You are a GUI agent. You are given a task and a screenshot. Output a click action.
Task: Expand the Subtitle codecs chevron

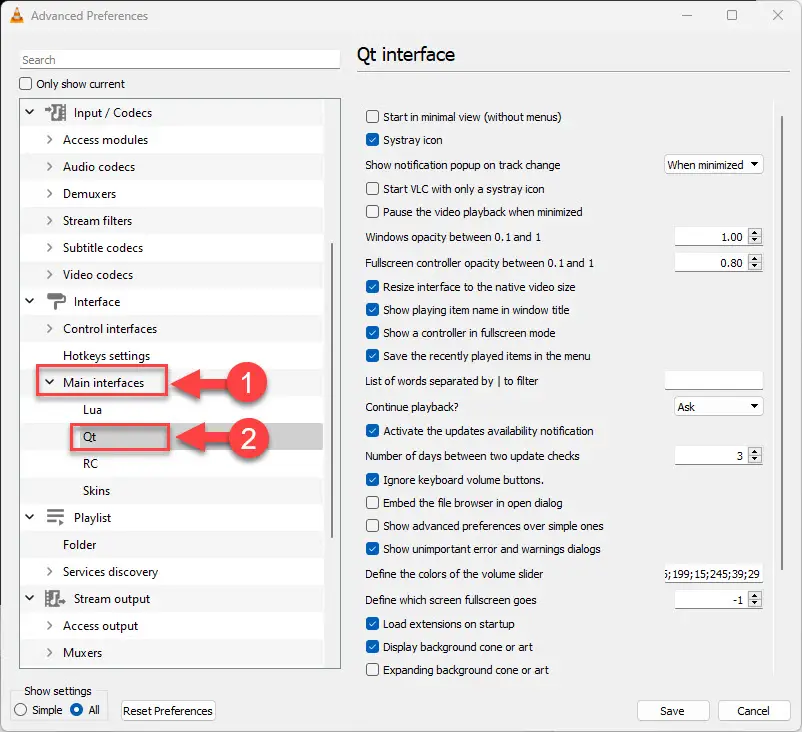pyautogui.click(x=50, y=248)
